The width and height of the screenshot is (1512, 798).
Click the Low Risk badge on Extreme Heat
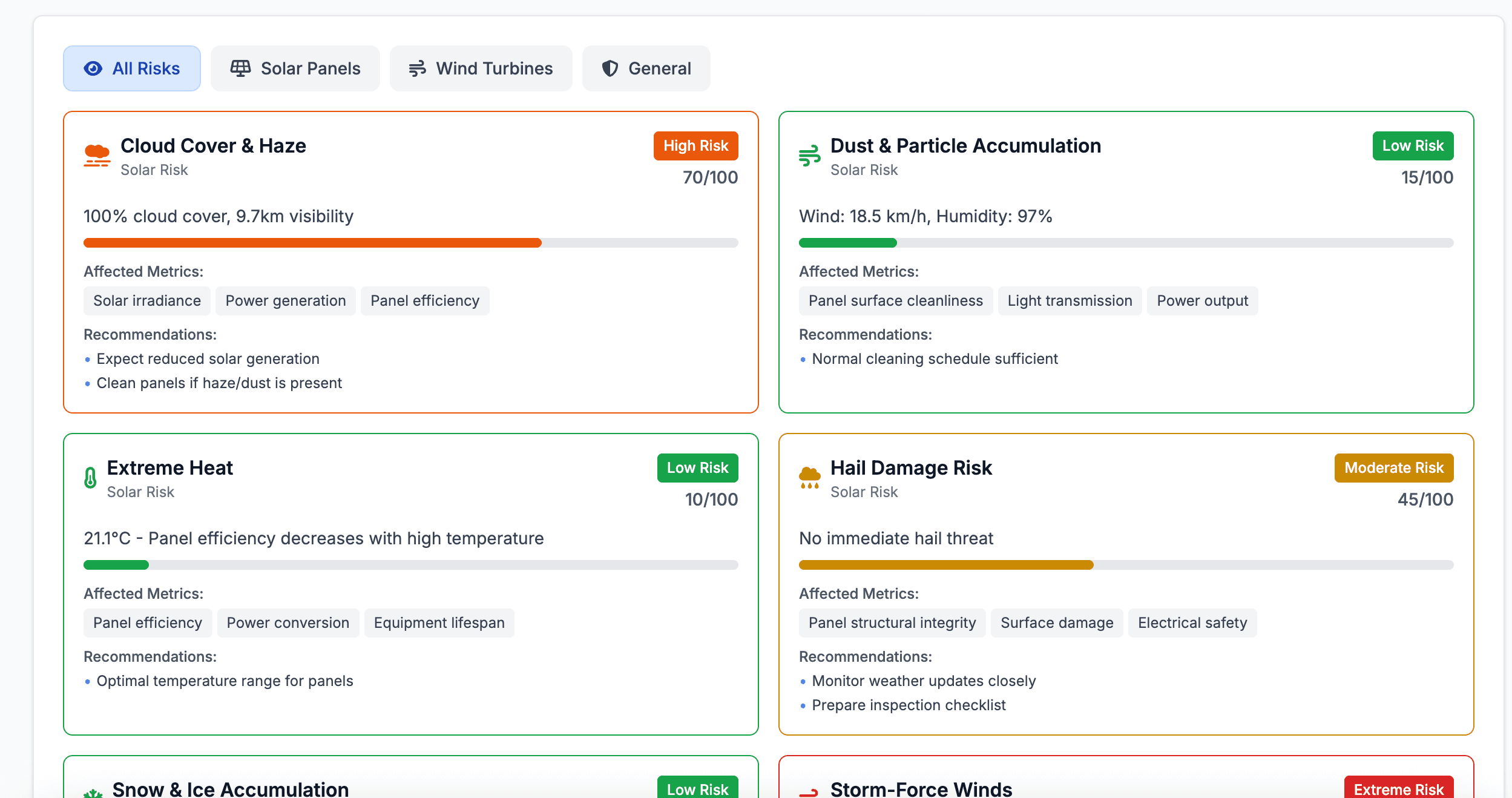point(698,468)
